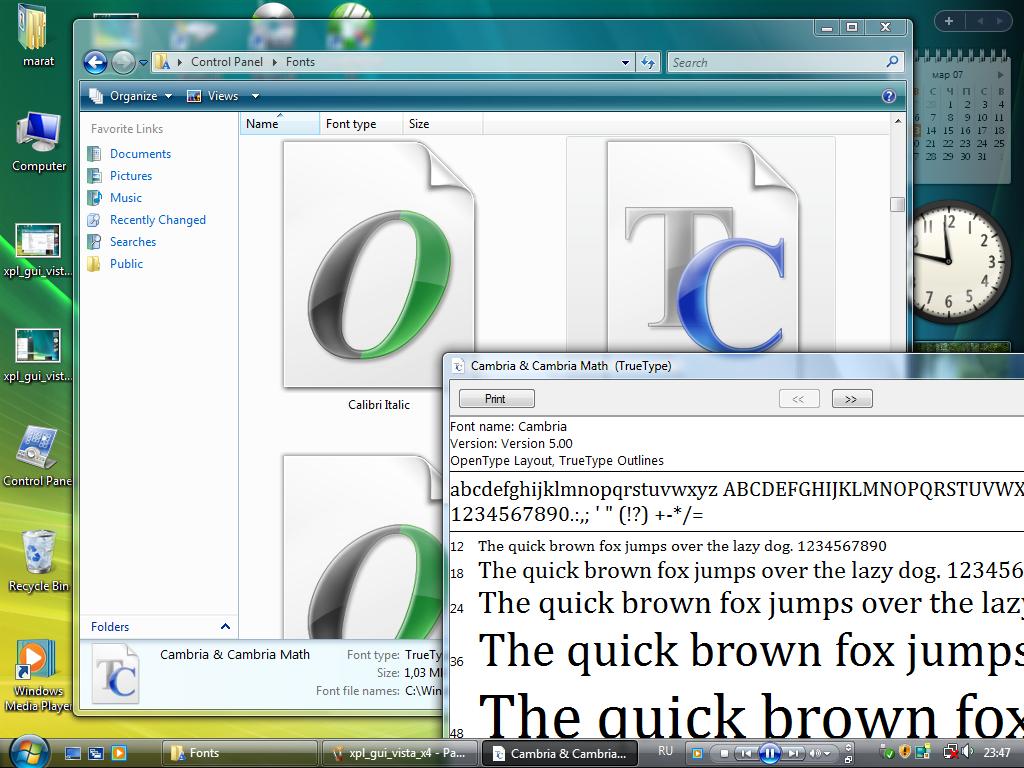Sort fonts by the Size column
Viewport: 1024px width, 768px height.
pos(442,123)
